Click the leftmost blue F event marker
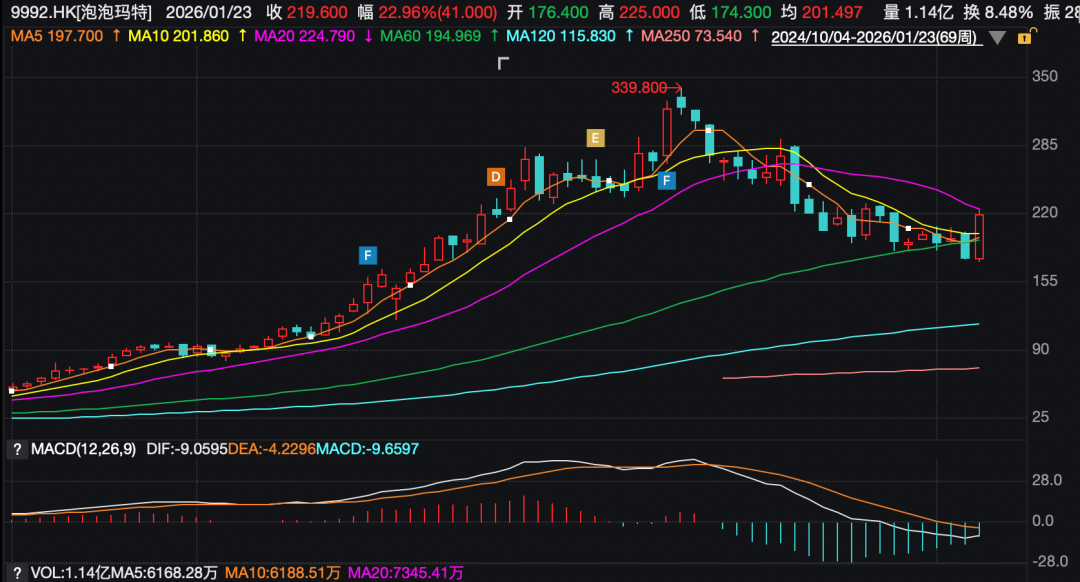The image size is (1080, 582). tap(368, 255)
